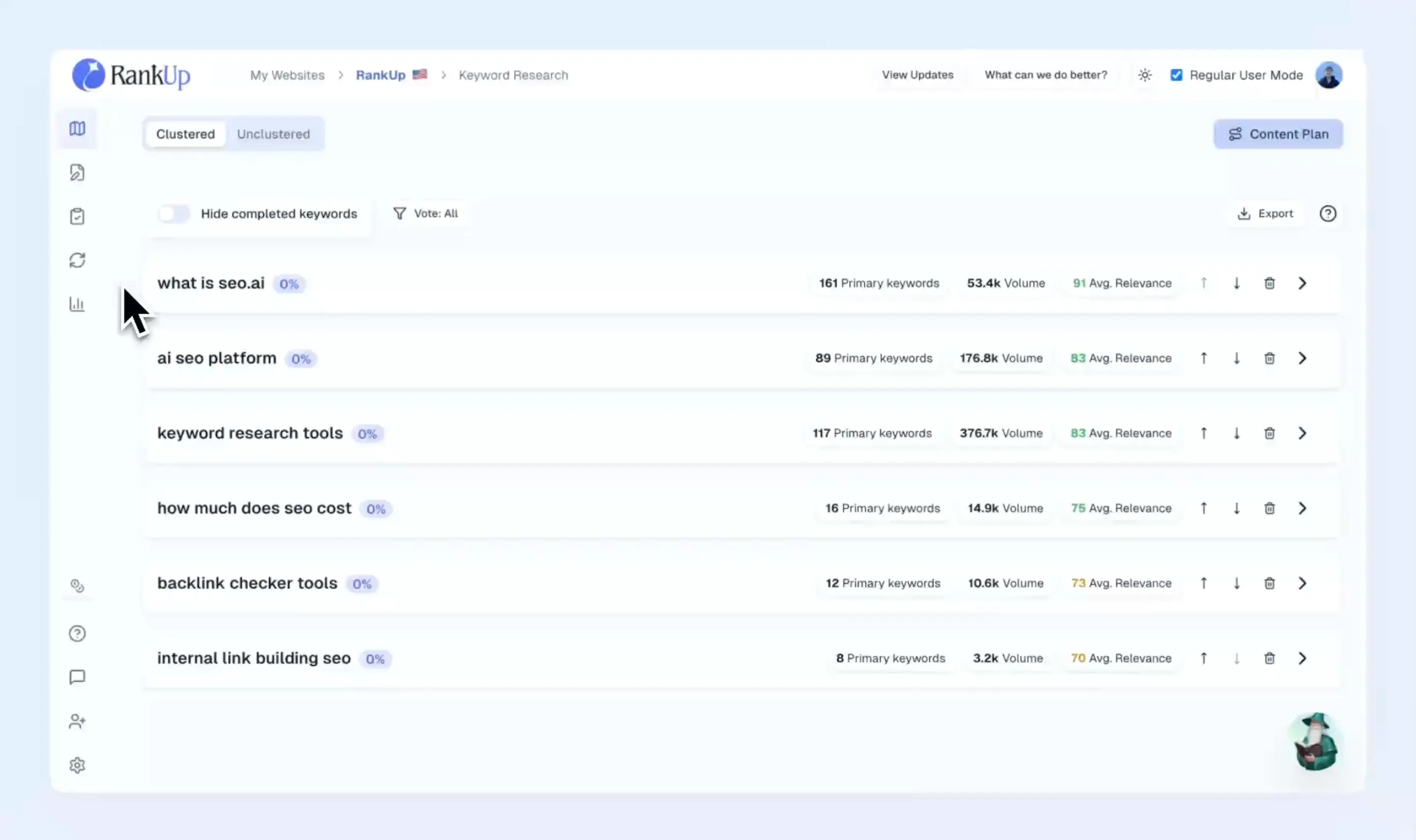
Task: Click the Content Plan button
Action: (x=1278, y=134)
